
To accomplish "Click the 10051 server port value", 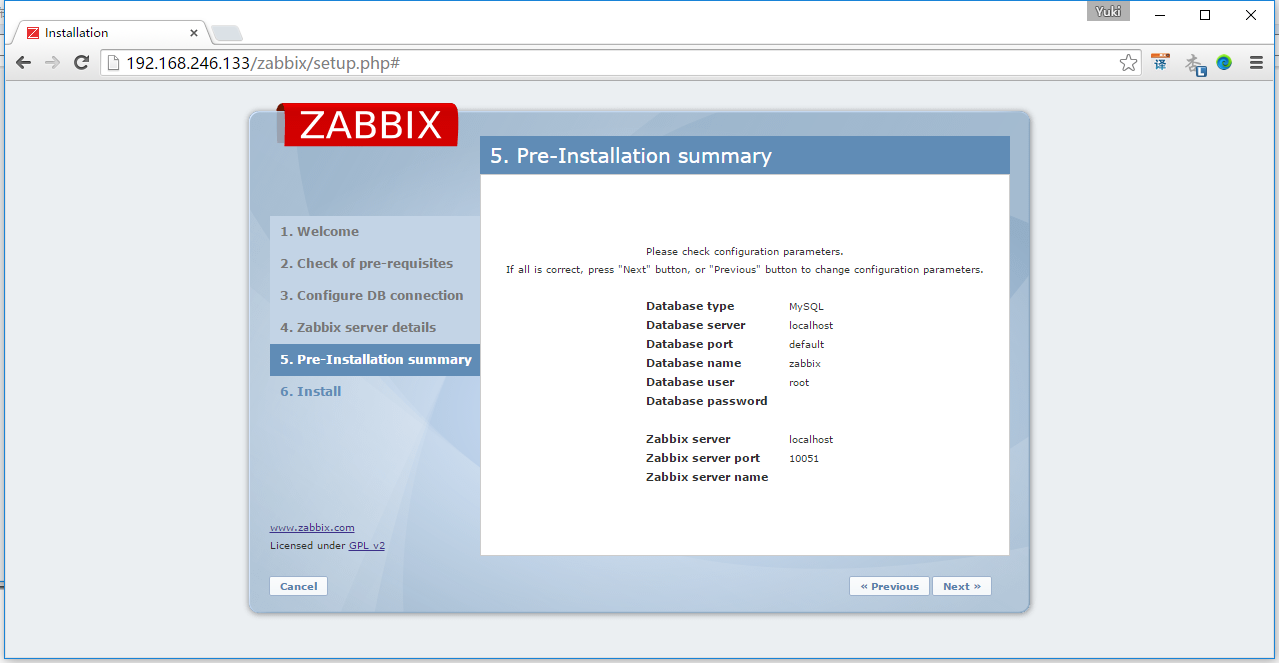I will [x=804, y=459].
